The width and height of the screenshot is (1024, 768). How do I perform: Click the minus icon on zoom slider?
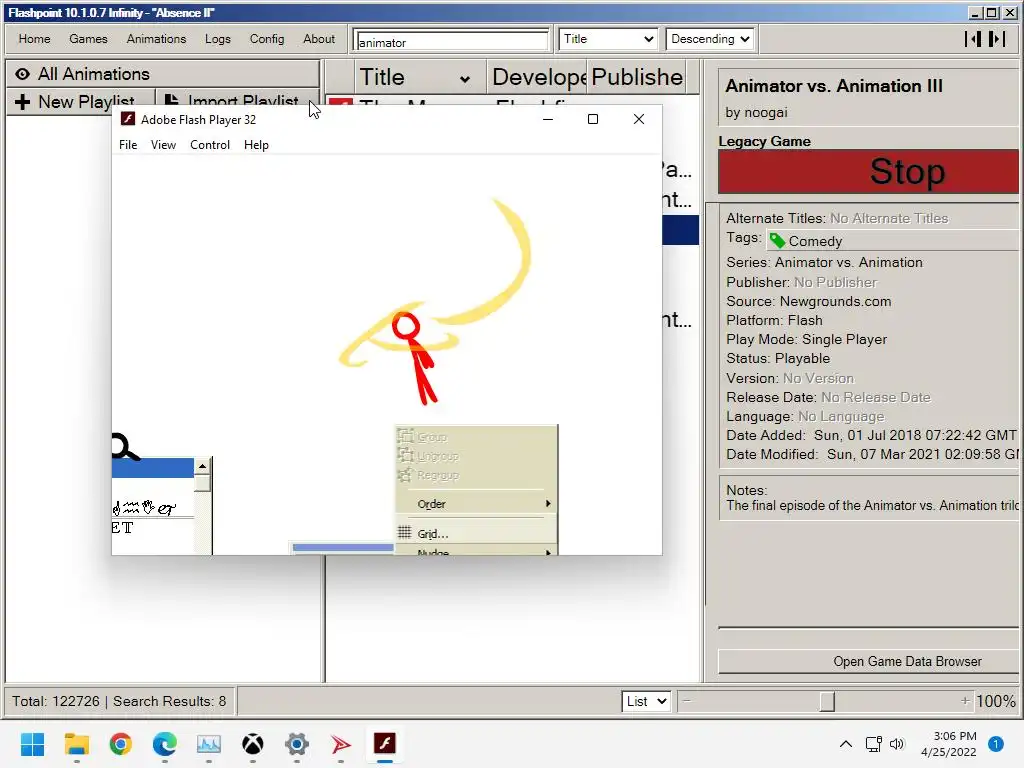coord(686,701)
